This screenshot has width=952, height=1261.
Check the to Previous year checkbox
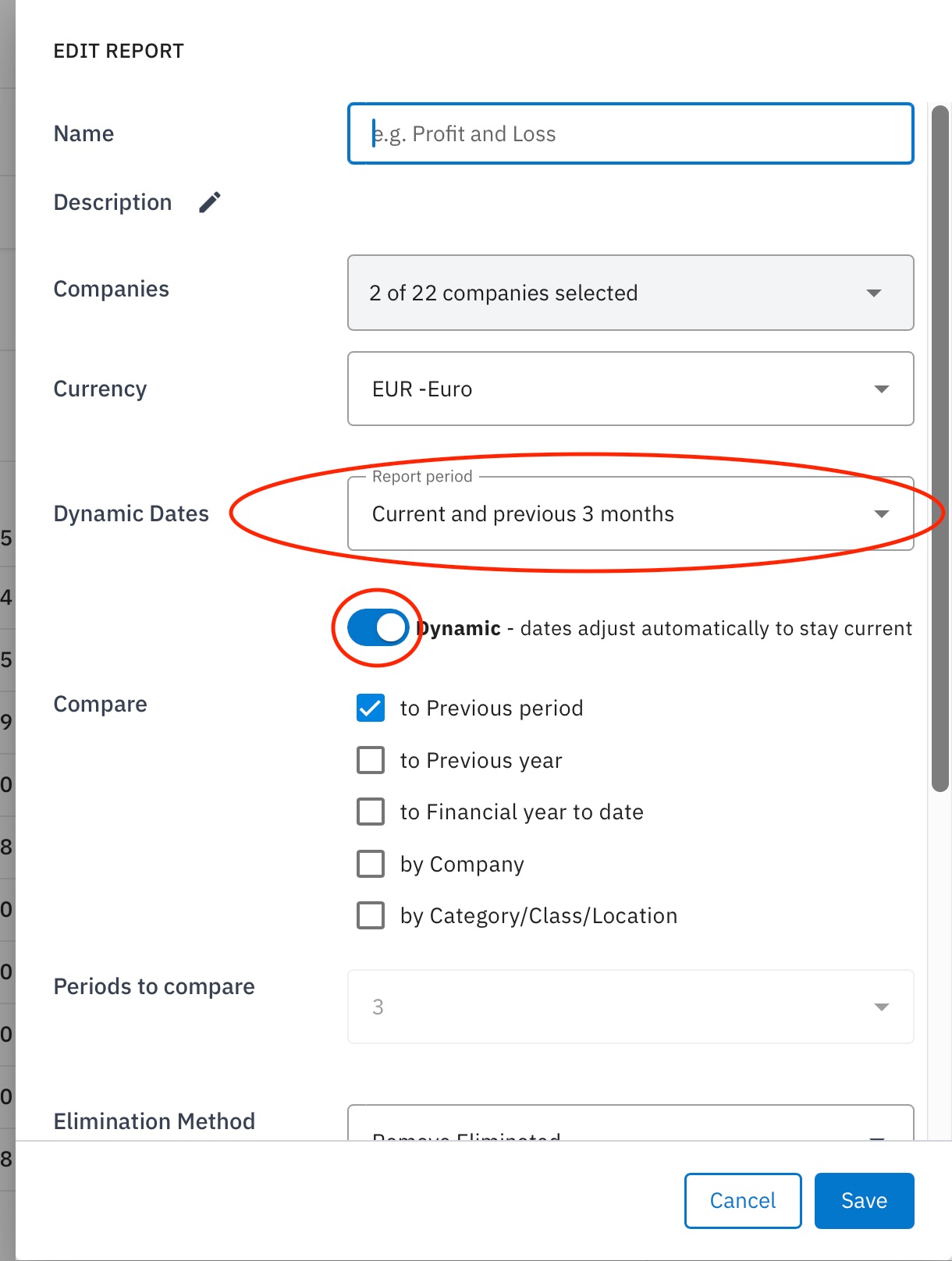[x=371, y=760]
